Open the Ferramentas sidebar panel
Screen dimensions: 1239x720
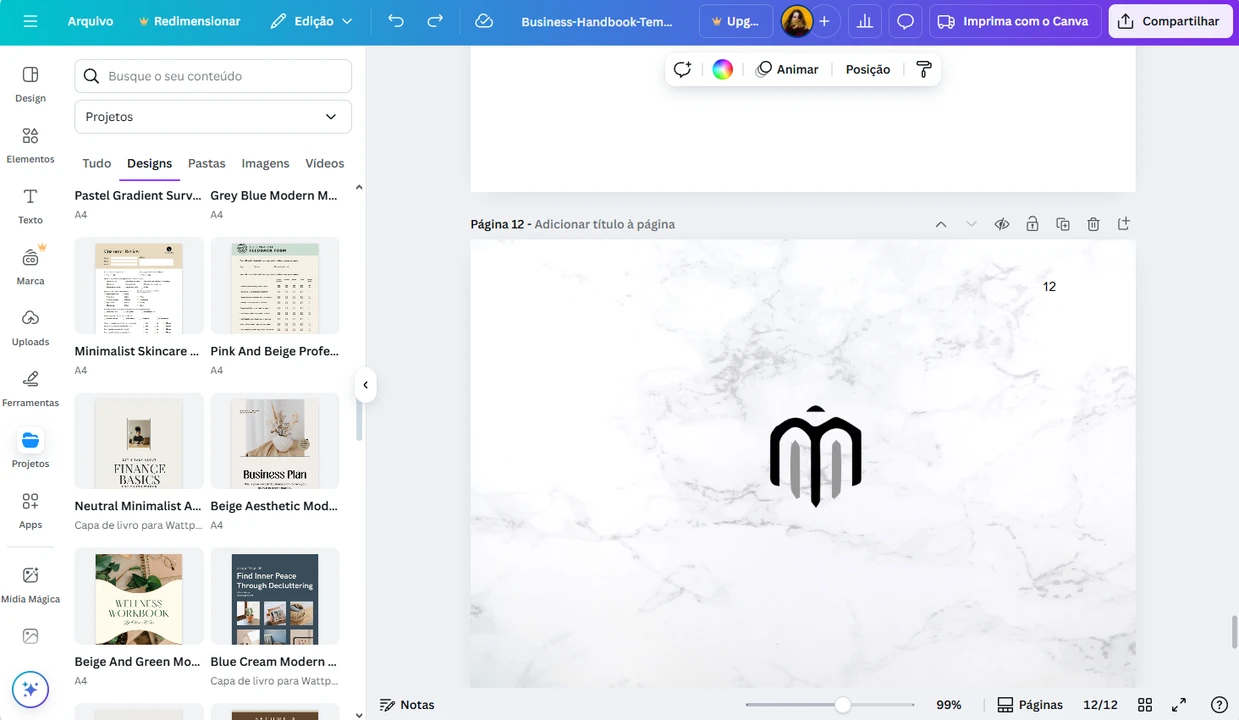[30, 389]
